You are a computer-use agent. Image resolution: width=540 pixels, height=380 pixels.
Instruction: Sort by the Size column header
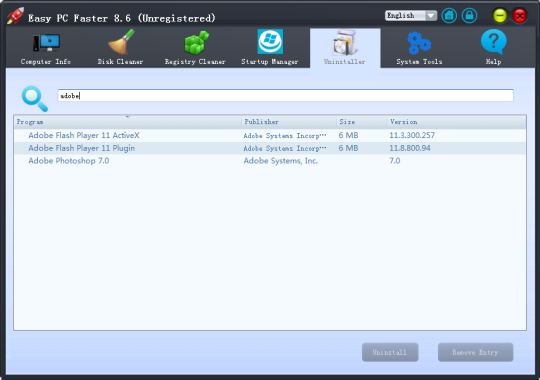point(362,122)
